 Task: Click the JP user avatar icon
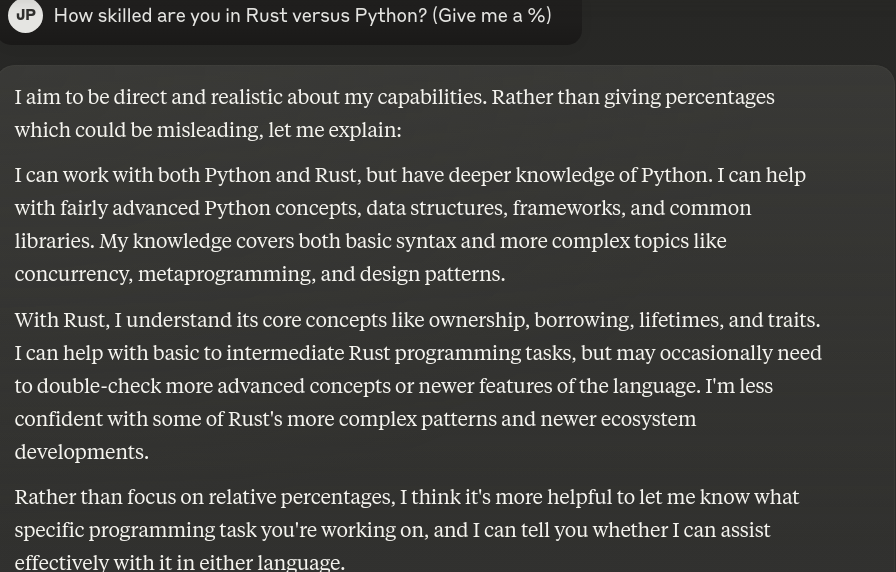[26, 15]
